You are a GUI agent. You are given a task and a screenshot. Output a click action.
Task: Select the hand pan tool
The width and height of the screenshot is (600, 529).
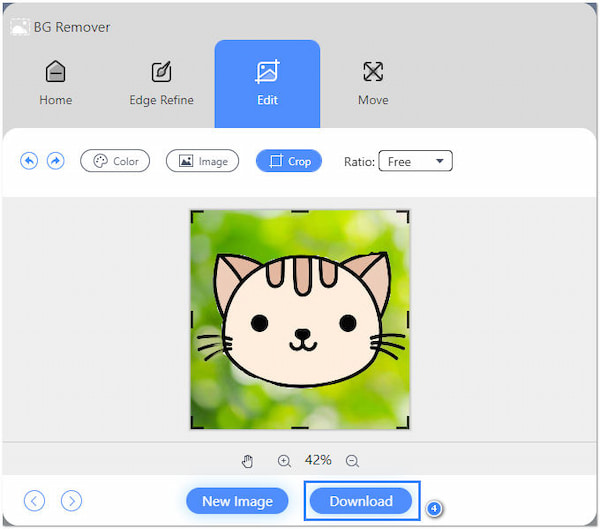click(x=248, y=461)
